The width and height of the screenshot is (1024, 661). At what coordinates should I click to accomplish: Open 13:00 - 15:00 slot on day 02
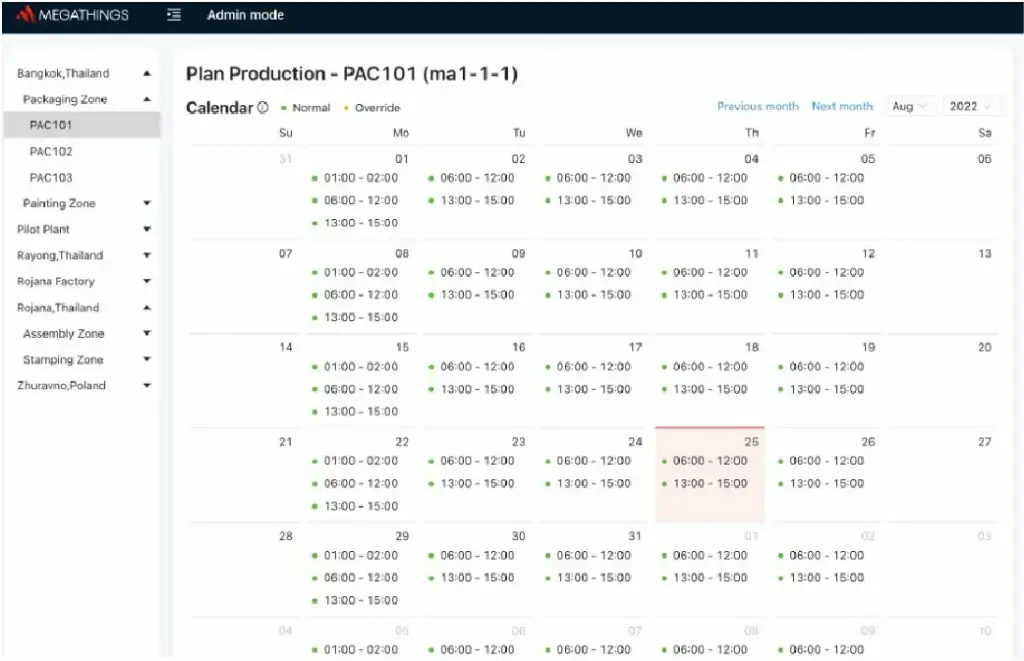tap(477, 200)
